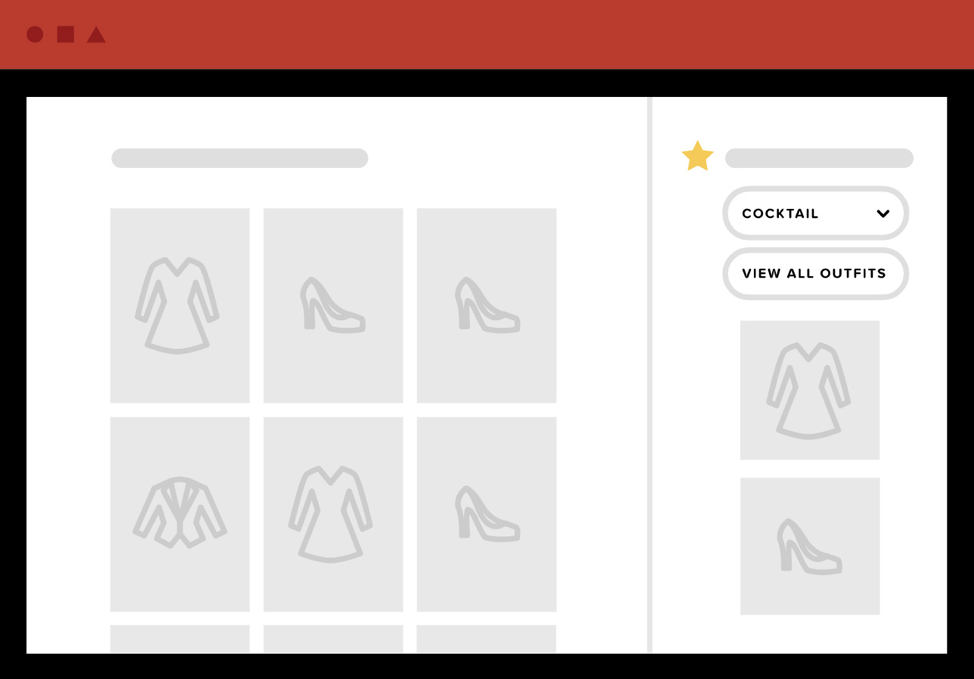The image size is (974, 679).
Task: Select the high heel thumbnail in outfit sidebar
Action: (x=809, y=546)
